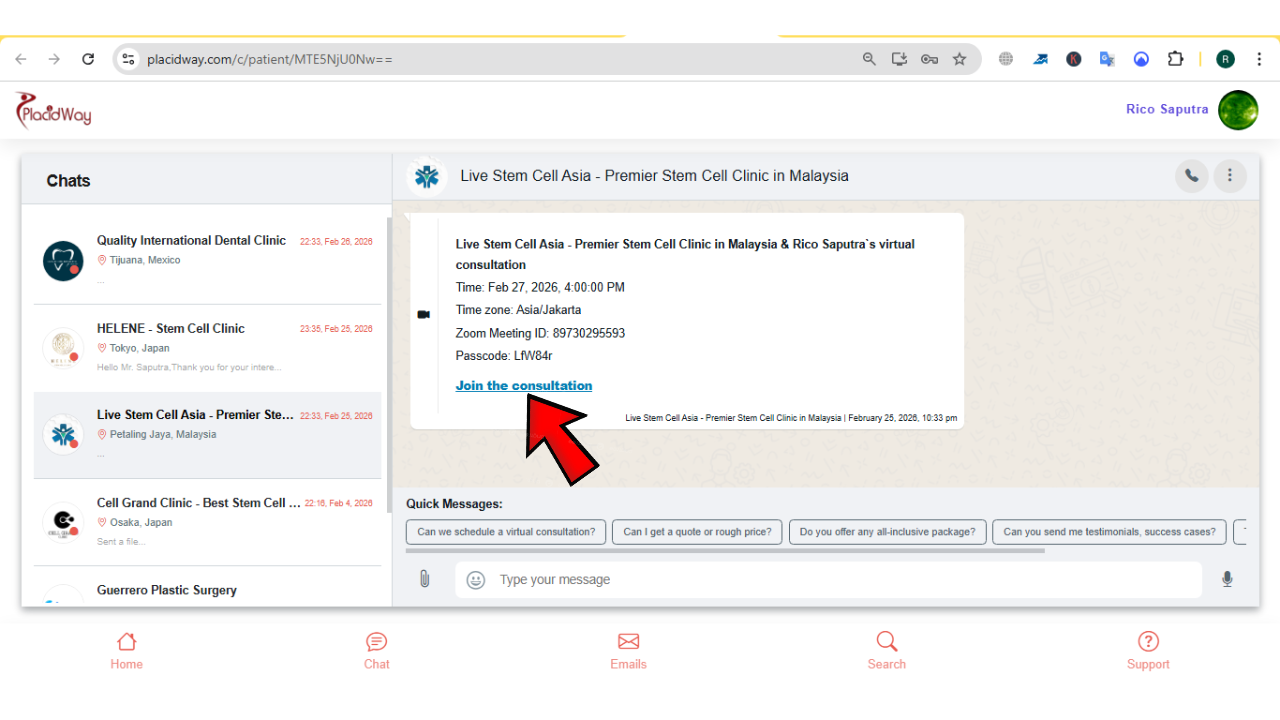Bookmark page with the star icon
Viewport: 1280px width, 720px height.
pos(959,59)
